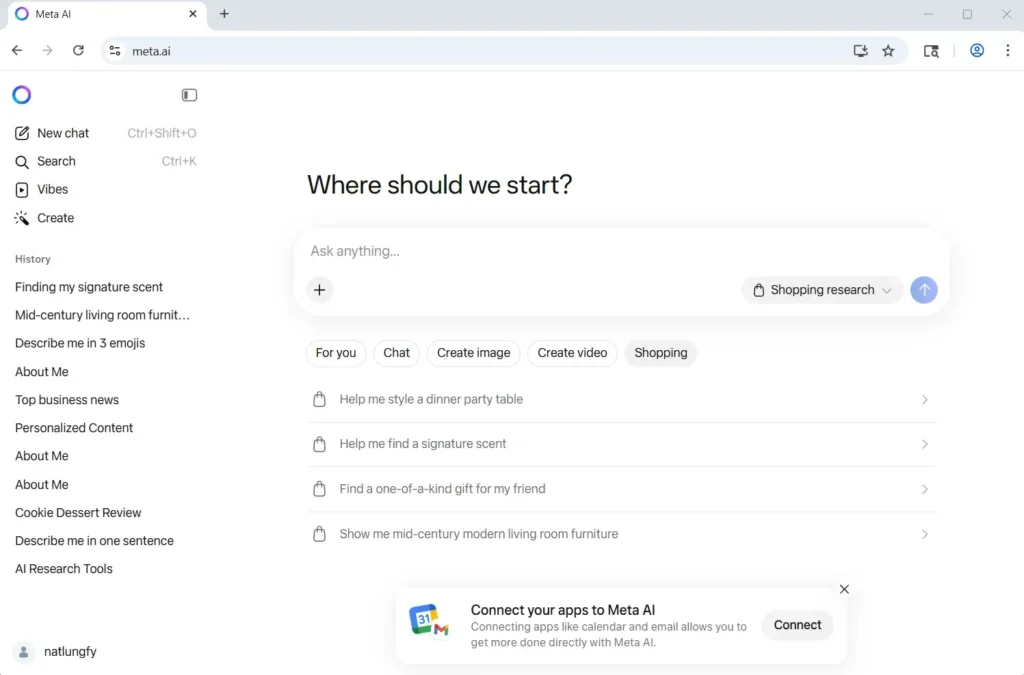The width and height of the screenshot is (1024, 675).
Task: Open the Shopping research dropdown
Action: 820,290
